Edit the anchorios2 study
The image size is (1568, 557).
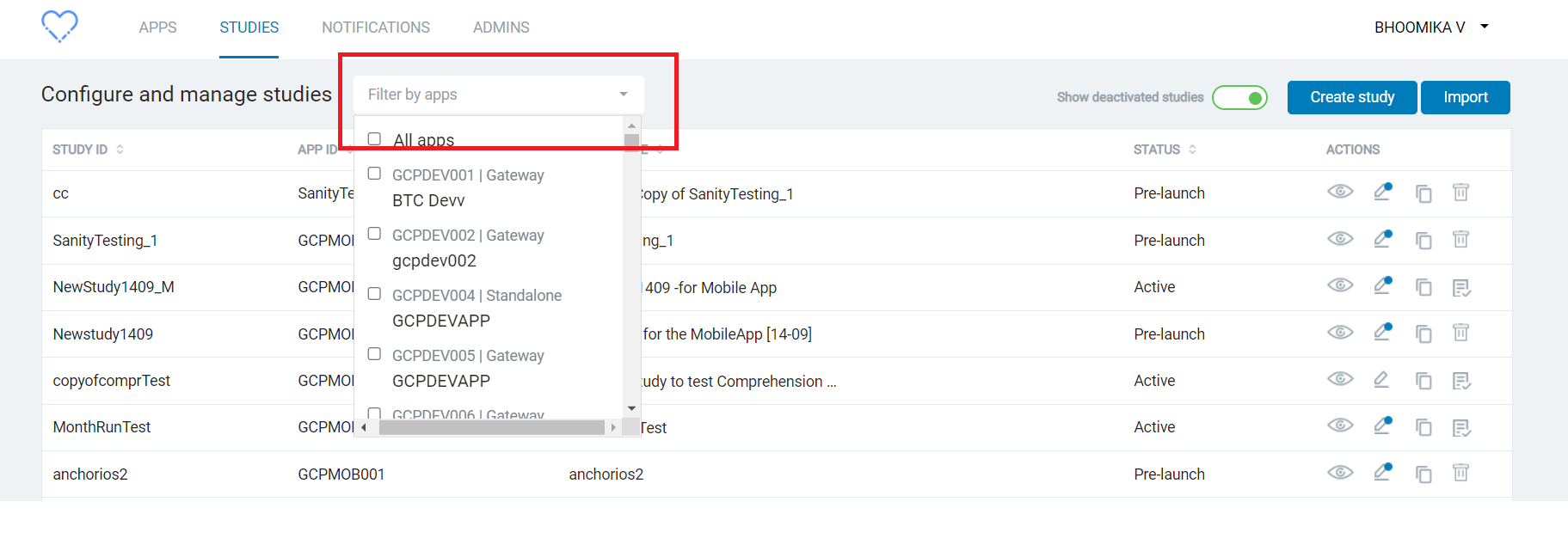click(1383, 472)
